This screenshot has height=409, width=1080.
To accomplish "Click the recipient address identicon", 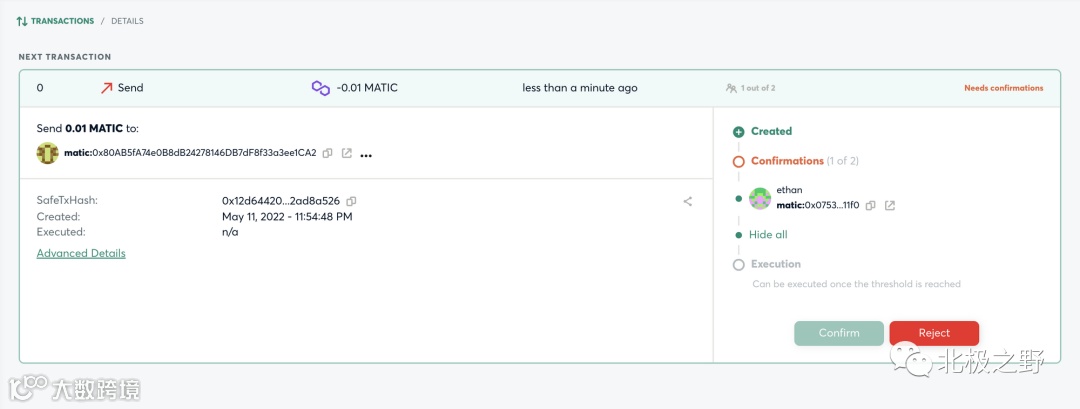I will coord(48,153).
